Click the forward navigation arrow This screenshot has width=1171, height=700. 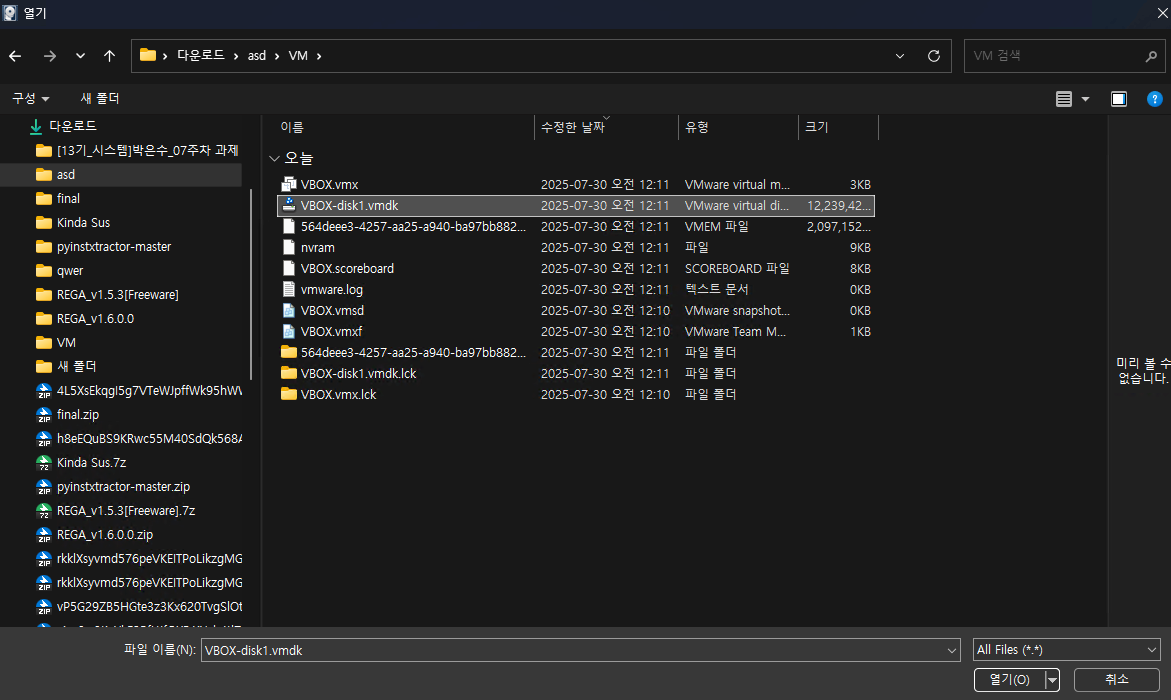(x=49, y=56)
